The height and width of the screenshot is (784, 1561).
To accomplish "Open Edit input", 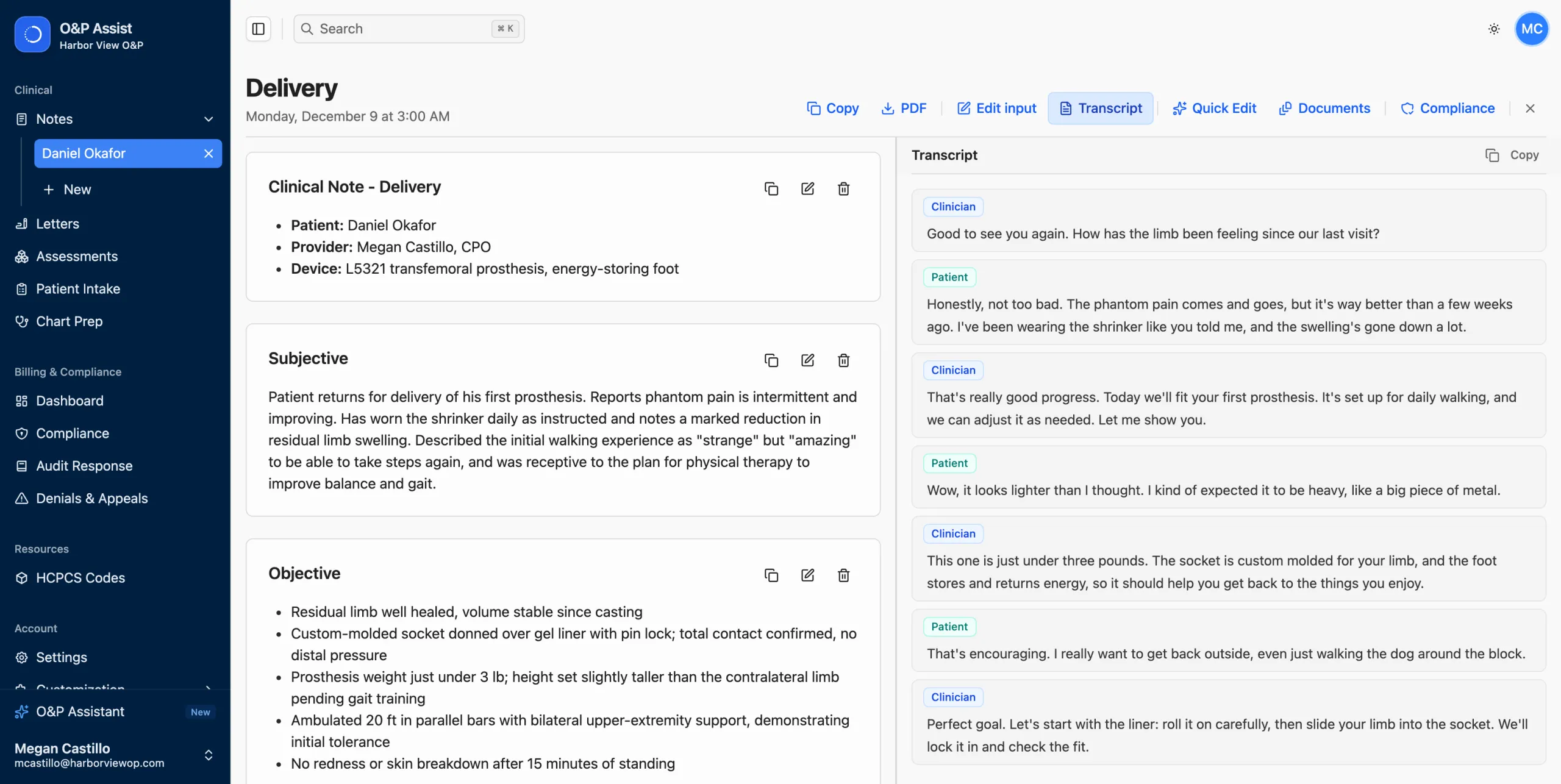I will [996, 109].
